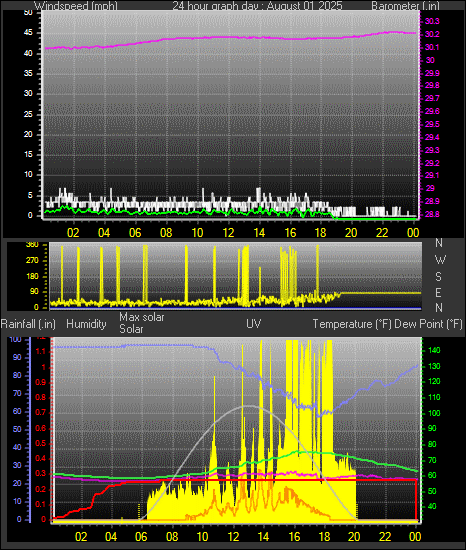Click the E compass direction label

438,293
